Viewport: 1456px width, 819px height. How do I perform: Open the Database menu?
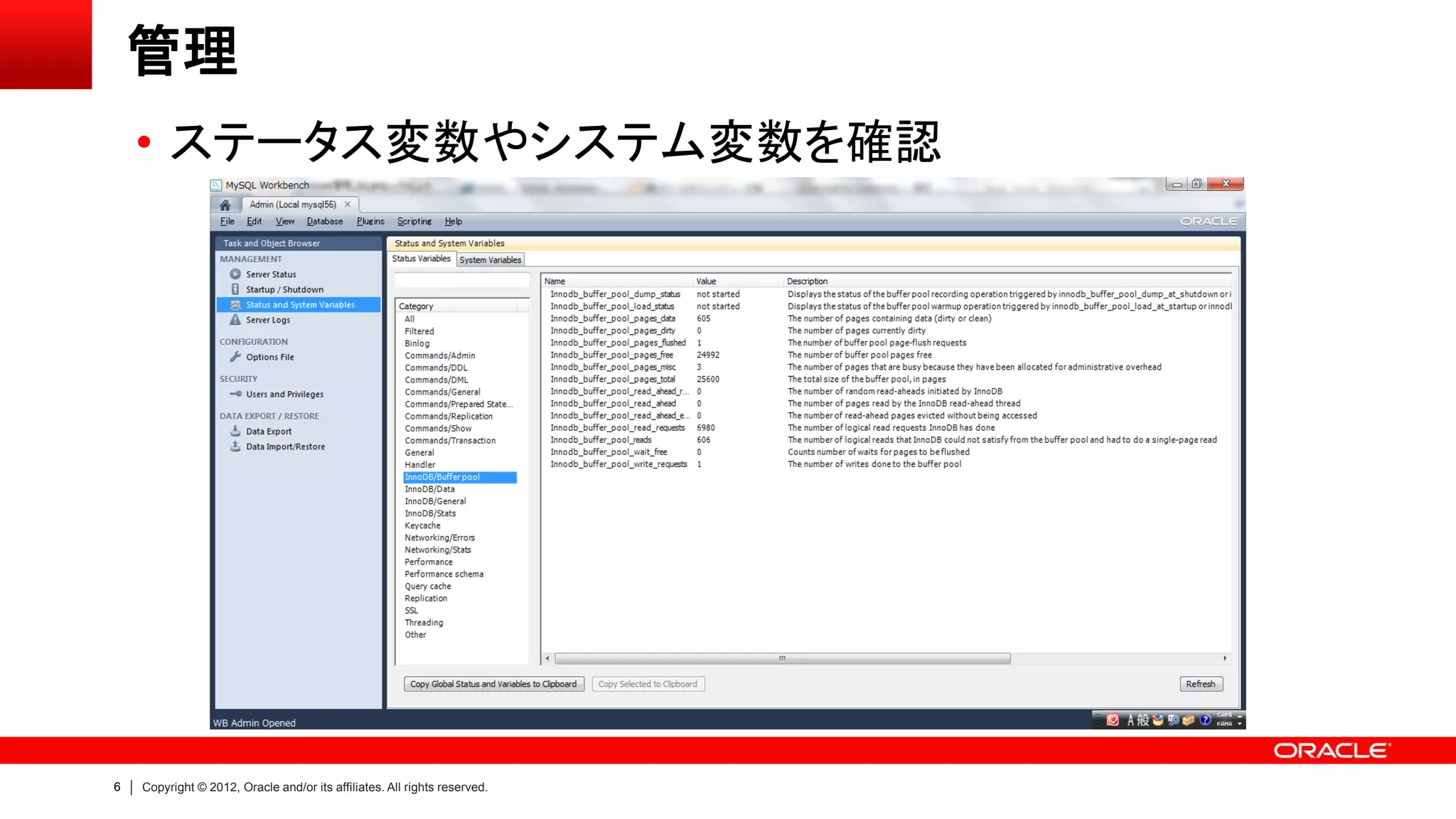pyautogui.click(x=325, y=221)
